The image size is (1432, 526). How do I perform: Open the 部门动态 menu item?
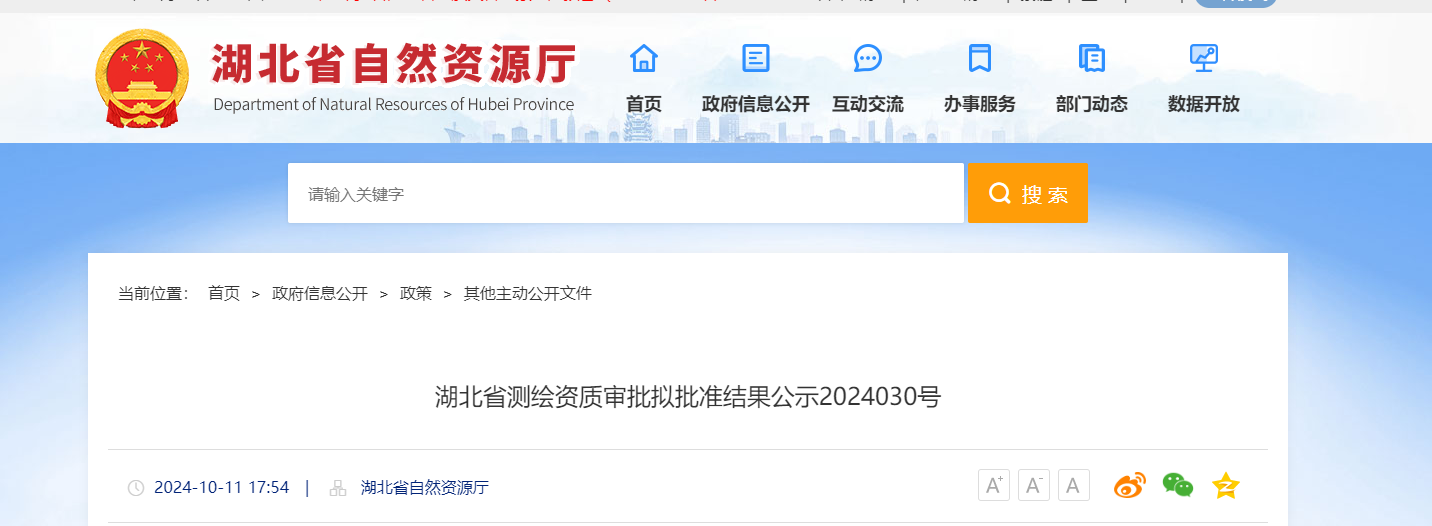1092,104
